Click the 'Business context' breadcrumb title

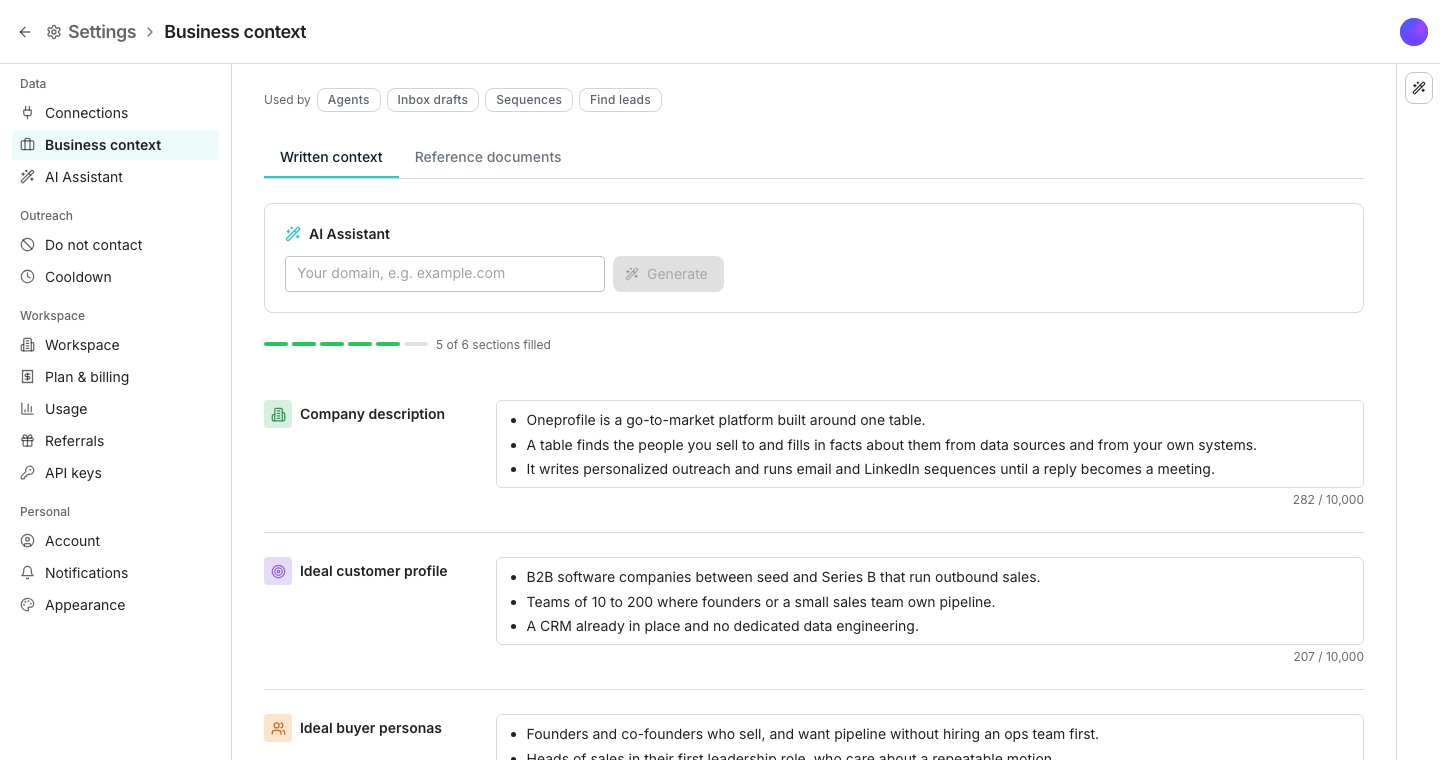tap(235, 32)
